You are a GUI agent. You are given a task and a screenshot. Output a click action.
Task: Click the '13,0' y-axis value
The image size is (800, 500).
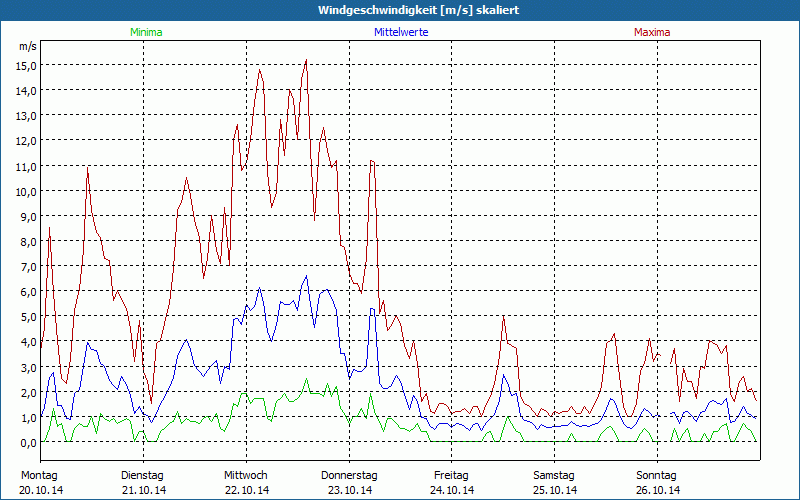pyautogui.click(x=28, y=116)
